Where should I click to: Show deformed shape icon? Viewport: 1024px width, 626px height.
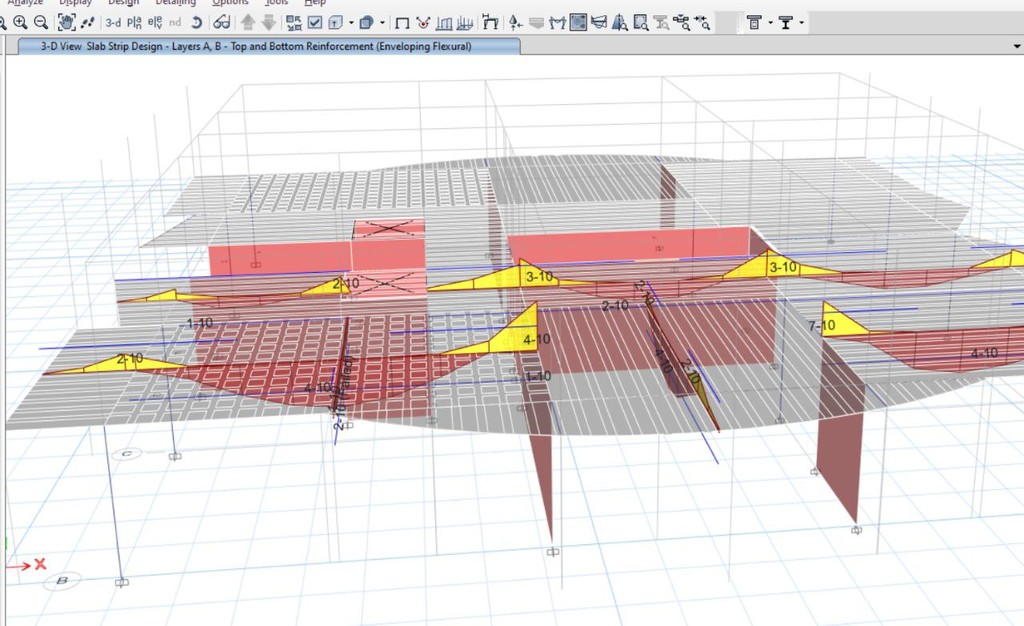[557, 23]
